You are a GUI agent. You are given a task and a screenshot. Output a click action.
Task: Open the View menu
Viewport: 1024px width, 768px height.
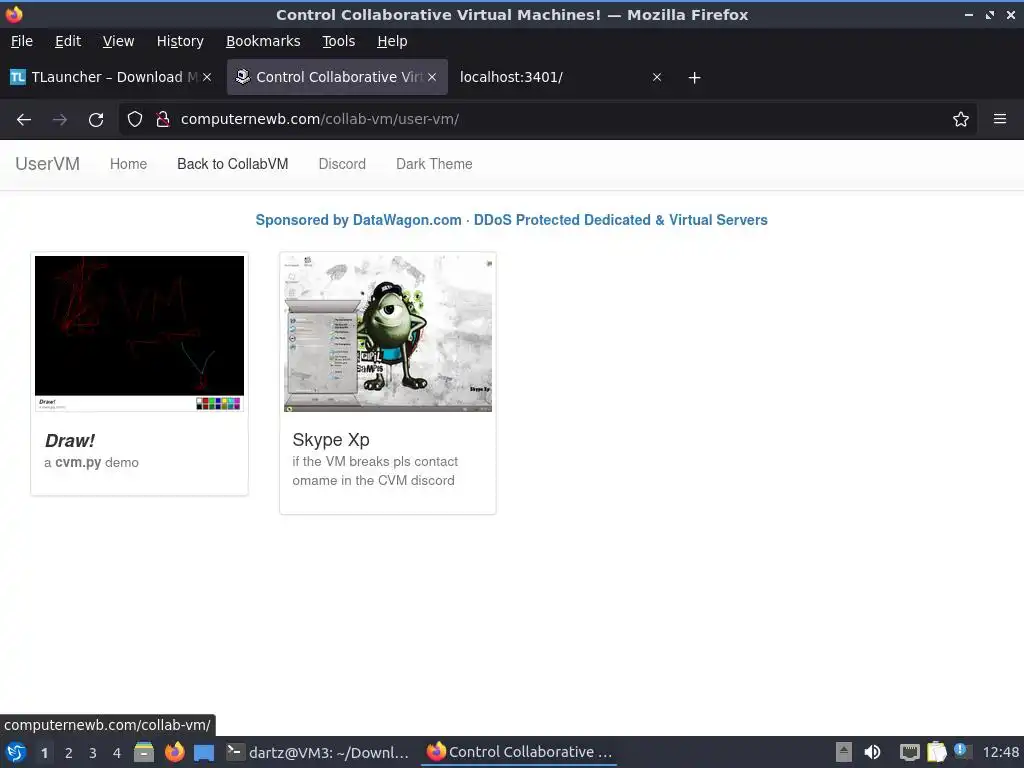(118, 41)
